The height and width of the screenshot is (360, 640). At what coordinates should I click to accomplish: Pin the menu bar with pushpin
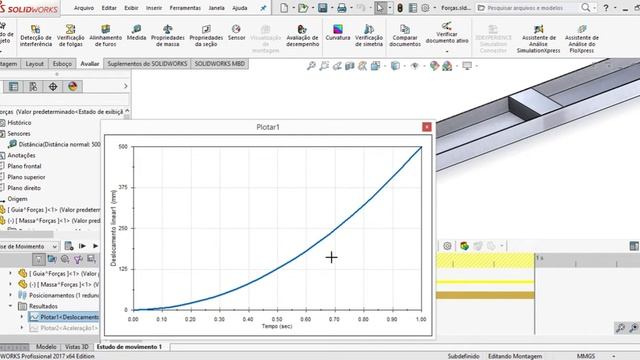coord(263,8)
